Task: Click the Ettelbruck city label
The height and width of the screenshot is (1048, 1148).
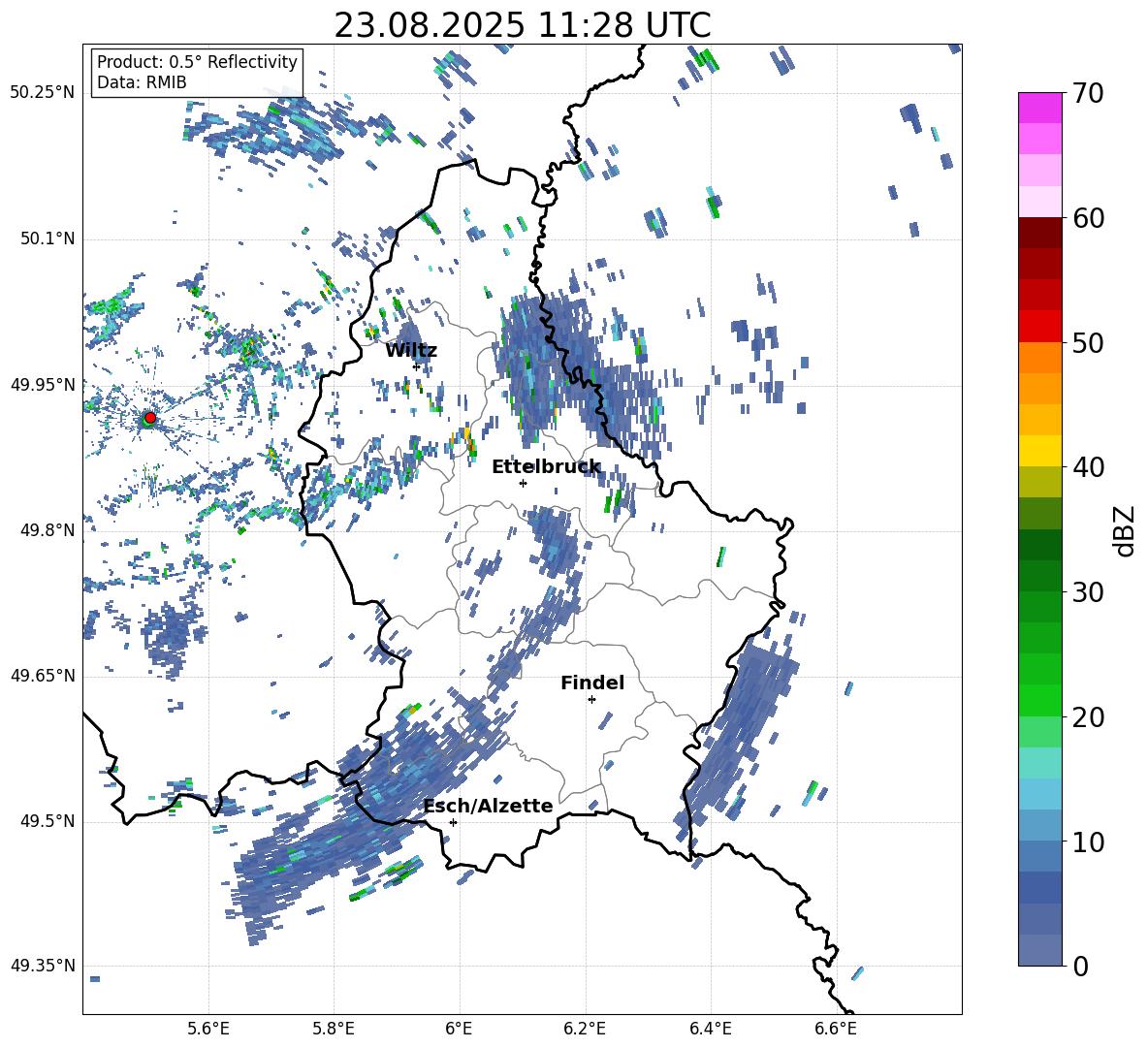Action: pyautogui.click(x=546, y=467)
